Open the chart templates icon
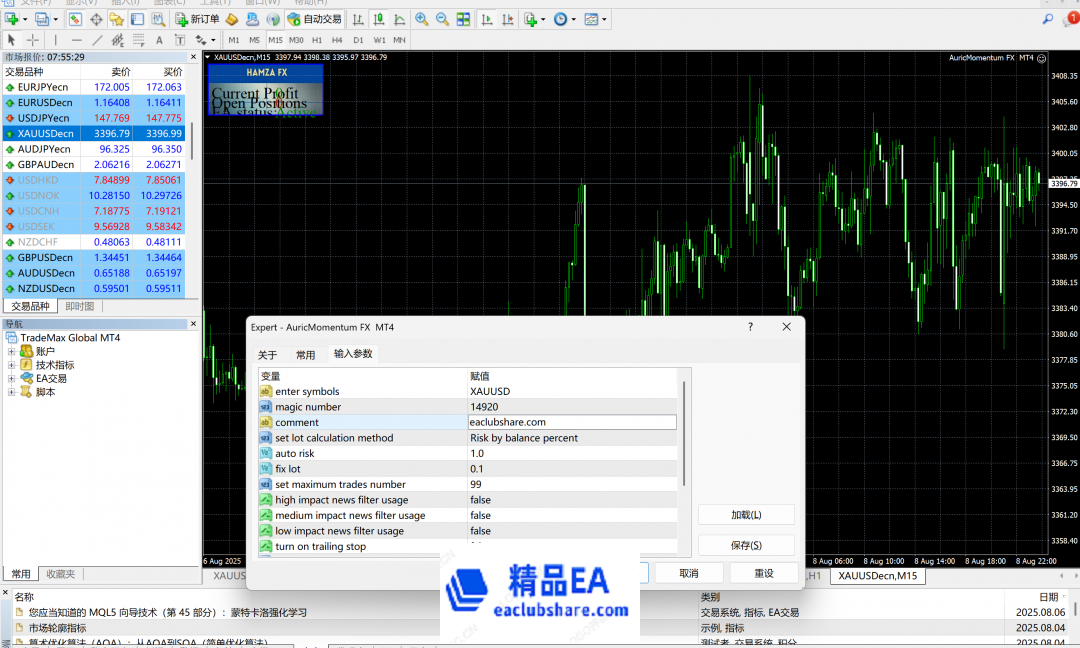This screenshot has width=1080, height=648. 591,19
